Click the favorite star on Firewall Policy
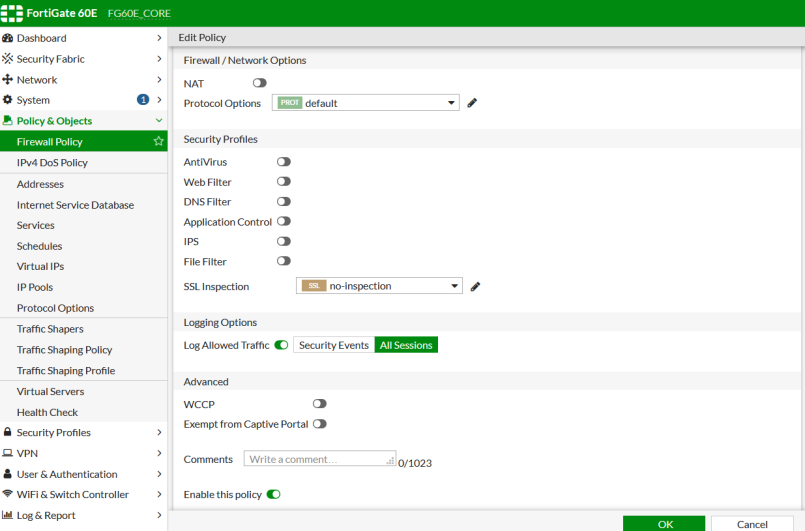This screenshot has width=805, height=531. 158,141
